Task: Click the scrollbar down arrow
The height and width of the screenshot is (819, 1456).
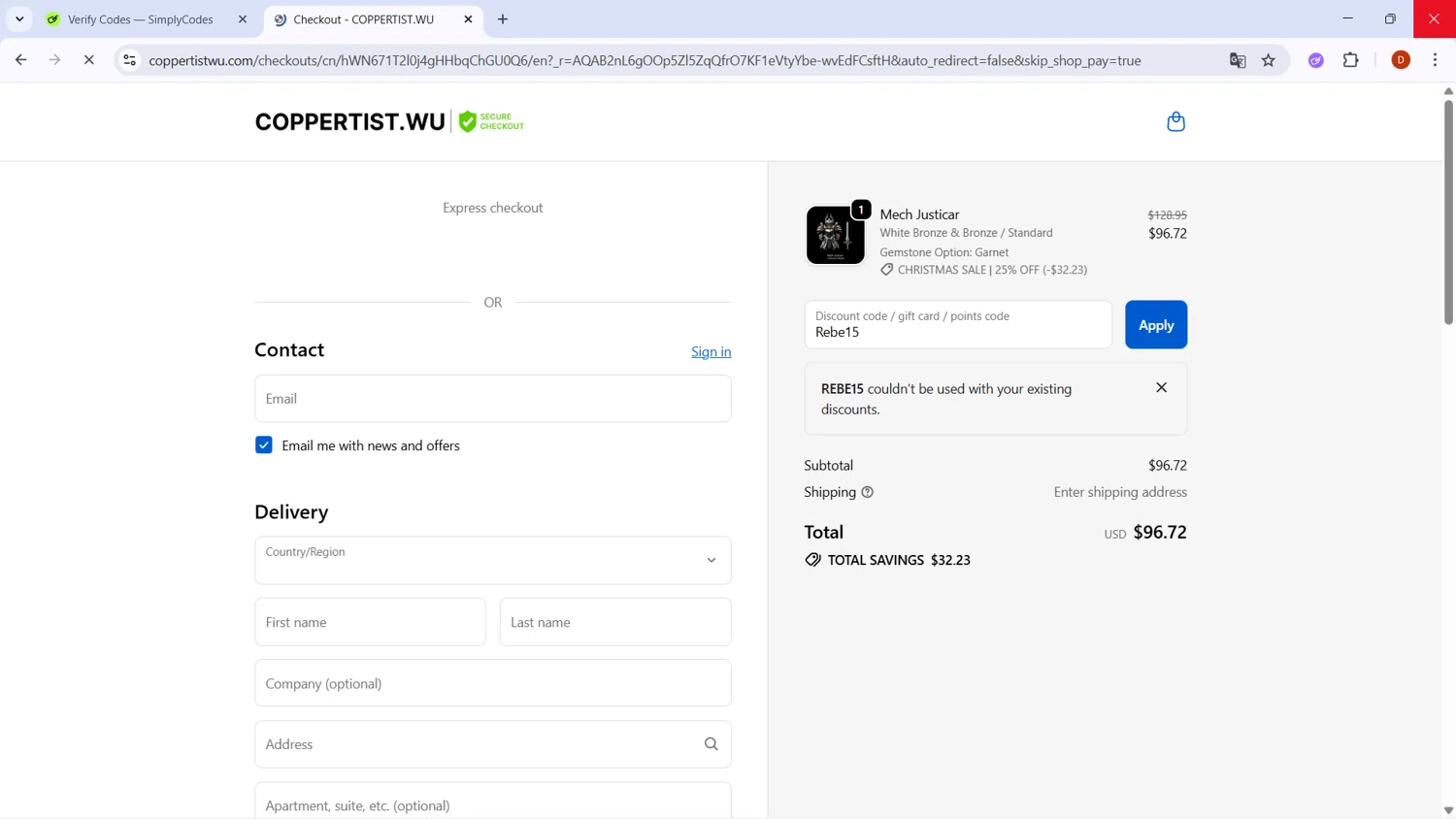Action: point(1448,810)
